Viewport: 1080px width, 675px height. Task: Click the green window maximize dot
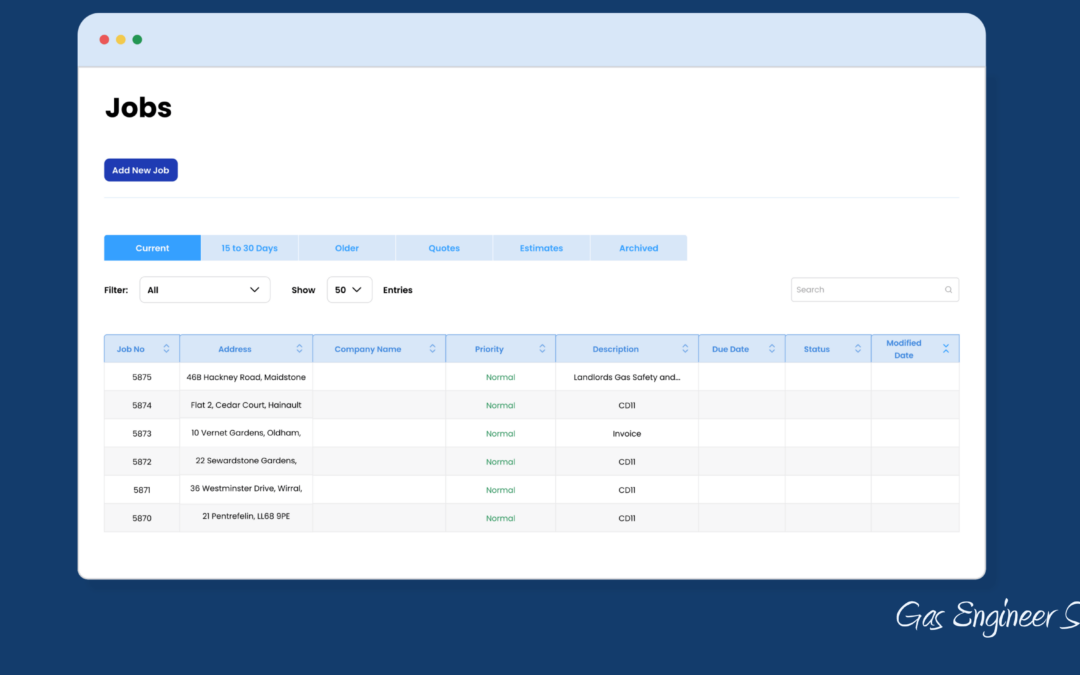click(137, 40)
